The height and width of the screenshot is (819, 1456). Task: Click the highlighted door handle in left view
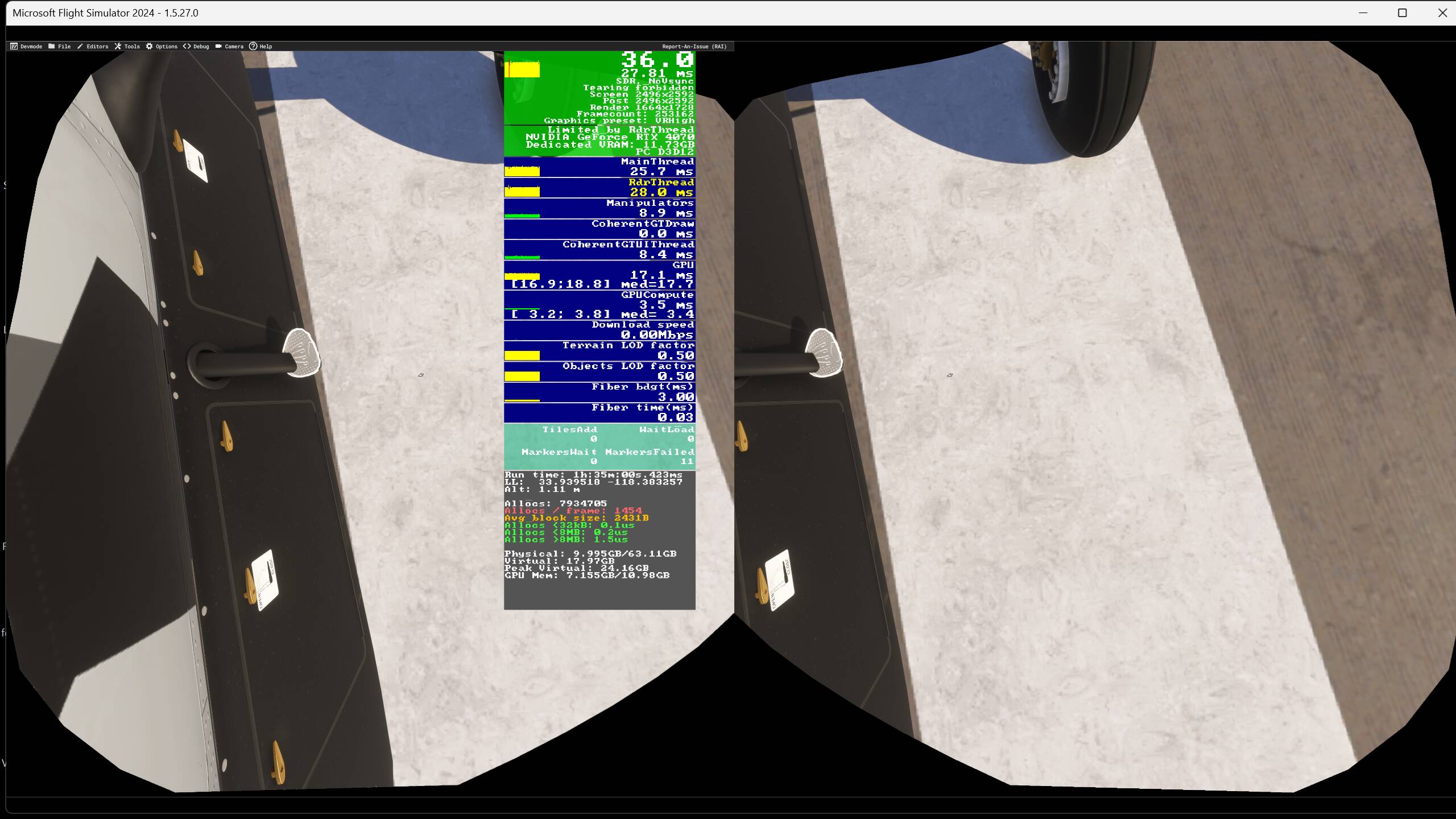[x=300, y=353]
